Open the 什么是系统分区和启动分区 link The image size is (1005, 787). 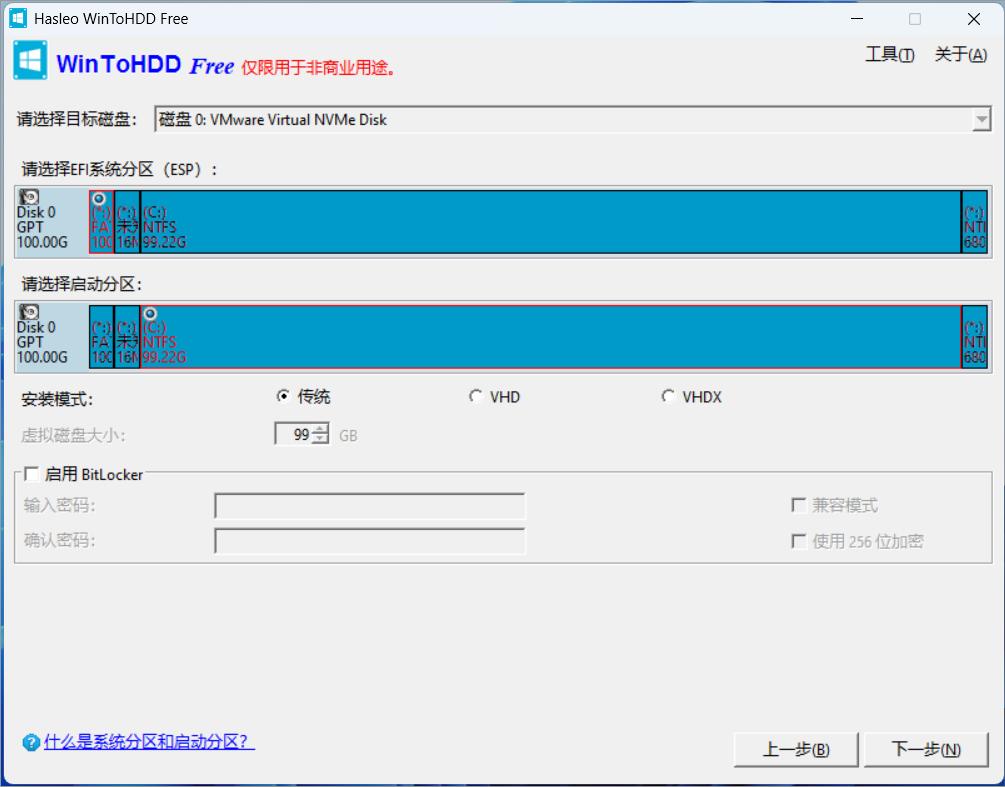(145, 742)
